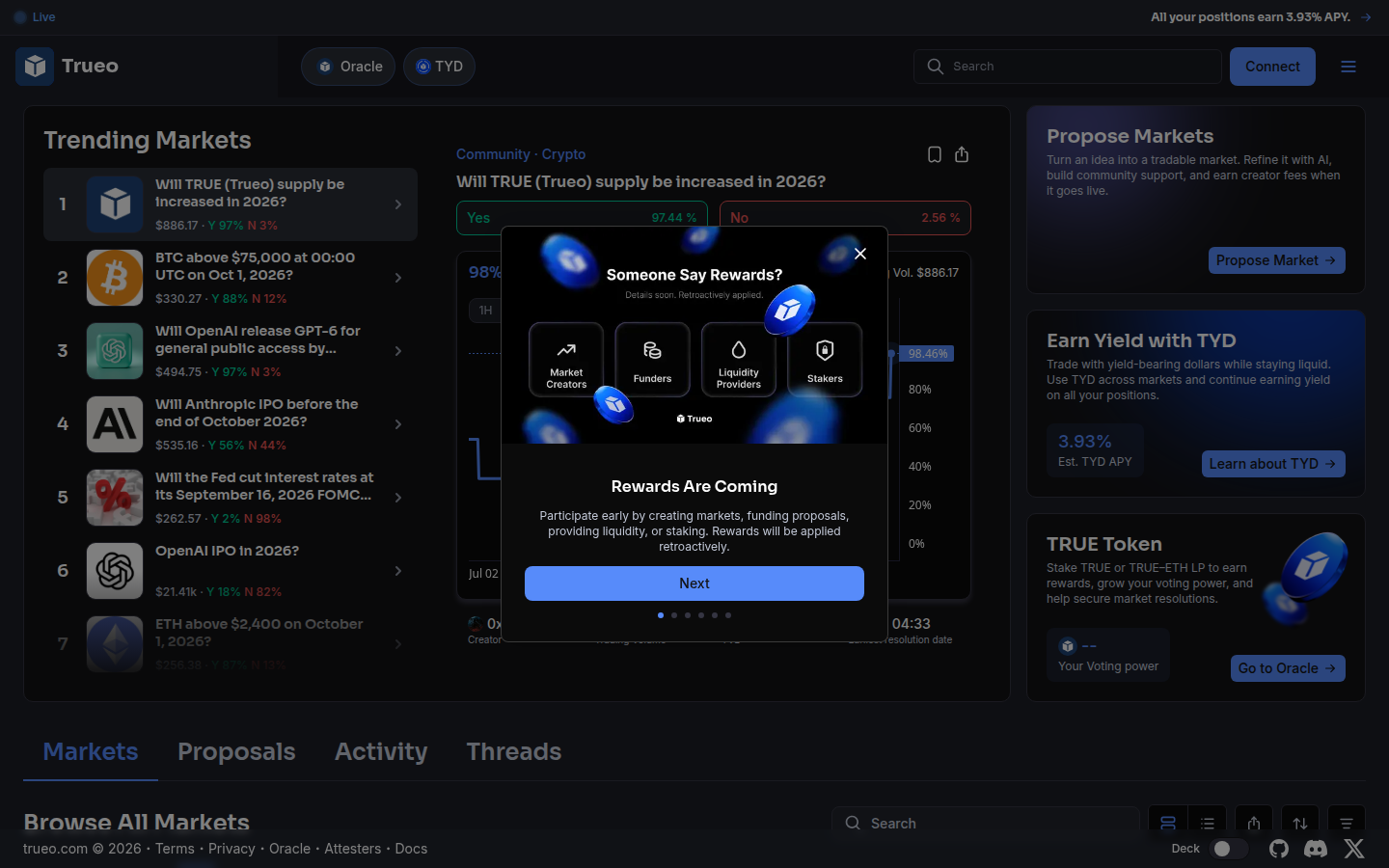Jump to the last rewards popup page dot
Image resolution: width=1389 pixels, height=868 pixels.
(728, 615)
